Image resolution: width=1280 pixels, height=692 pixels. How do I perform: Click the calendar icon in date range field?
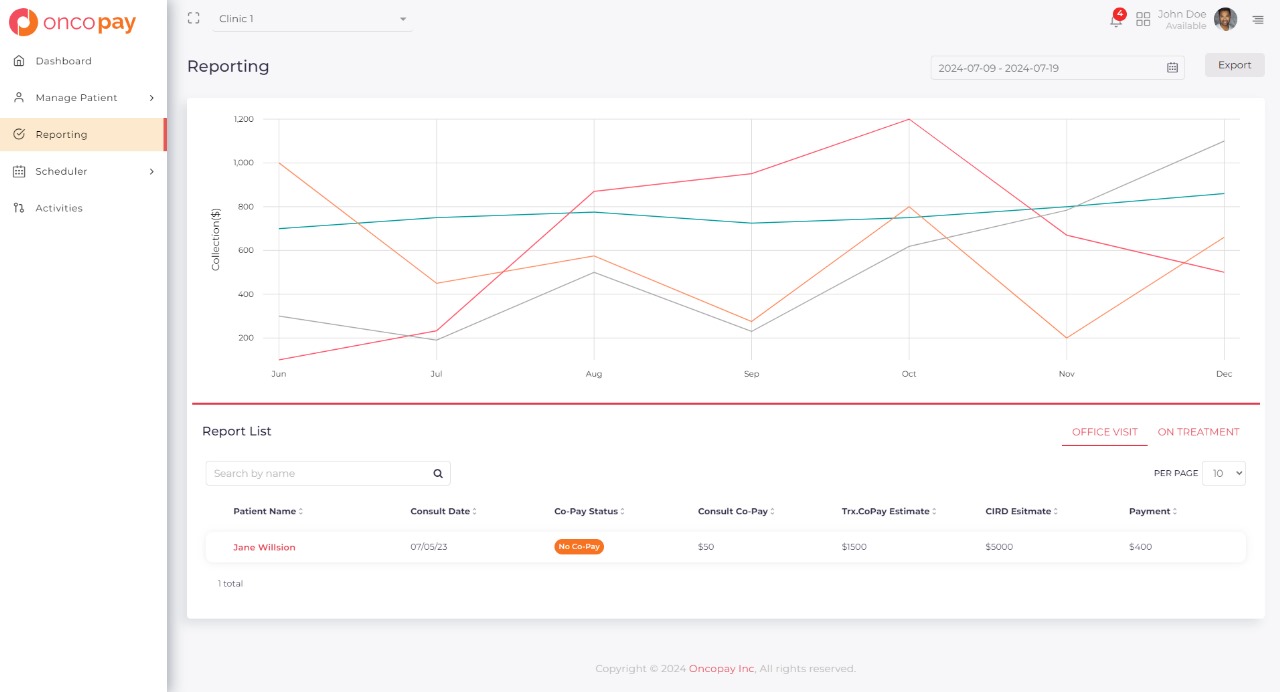coord(1172,68)
